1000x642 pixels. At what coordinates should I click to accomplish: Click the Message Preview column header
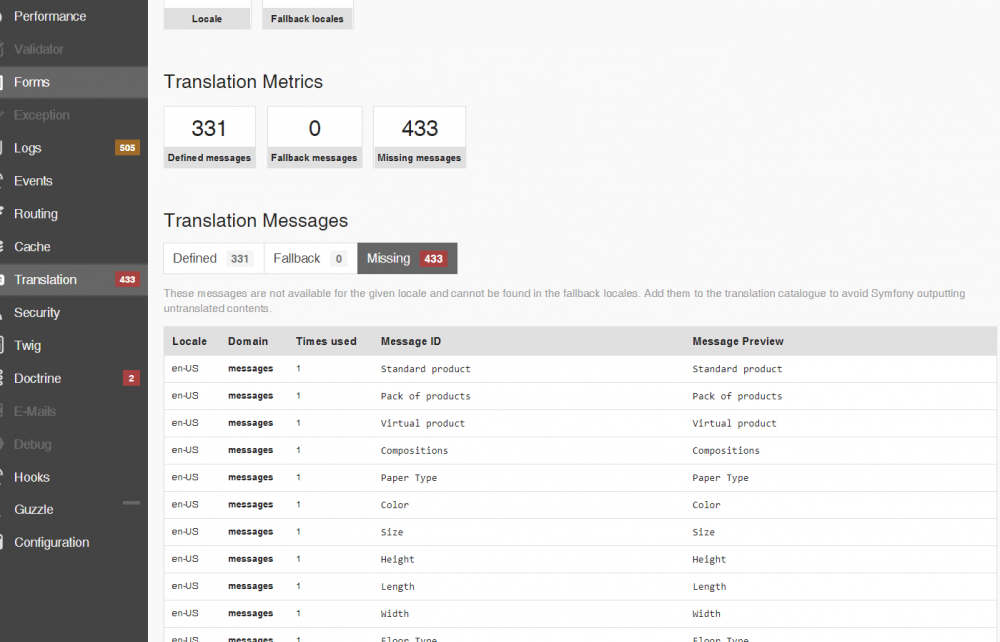pyautogui.click(x=738, y=342)
